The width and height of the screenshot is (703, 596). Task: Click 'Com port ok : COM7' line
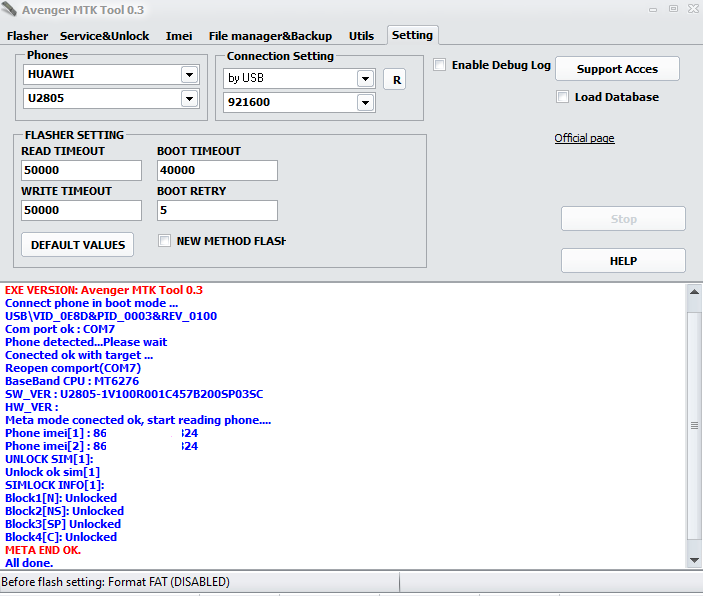(x=60, y=329)
